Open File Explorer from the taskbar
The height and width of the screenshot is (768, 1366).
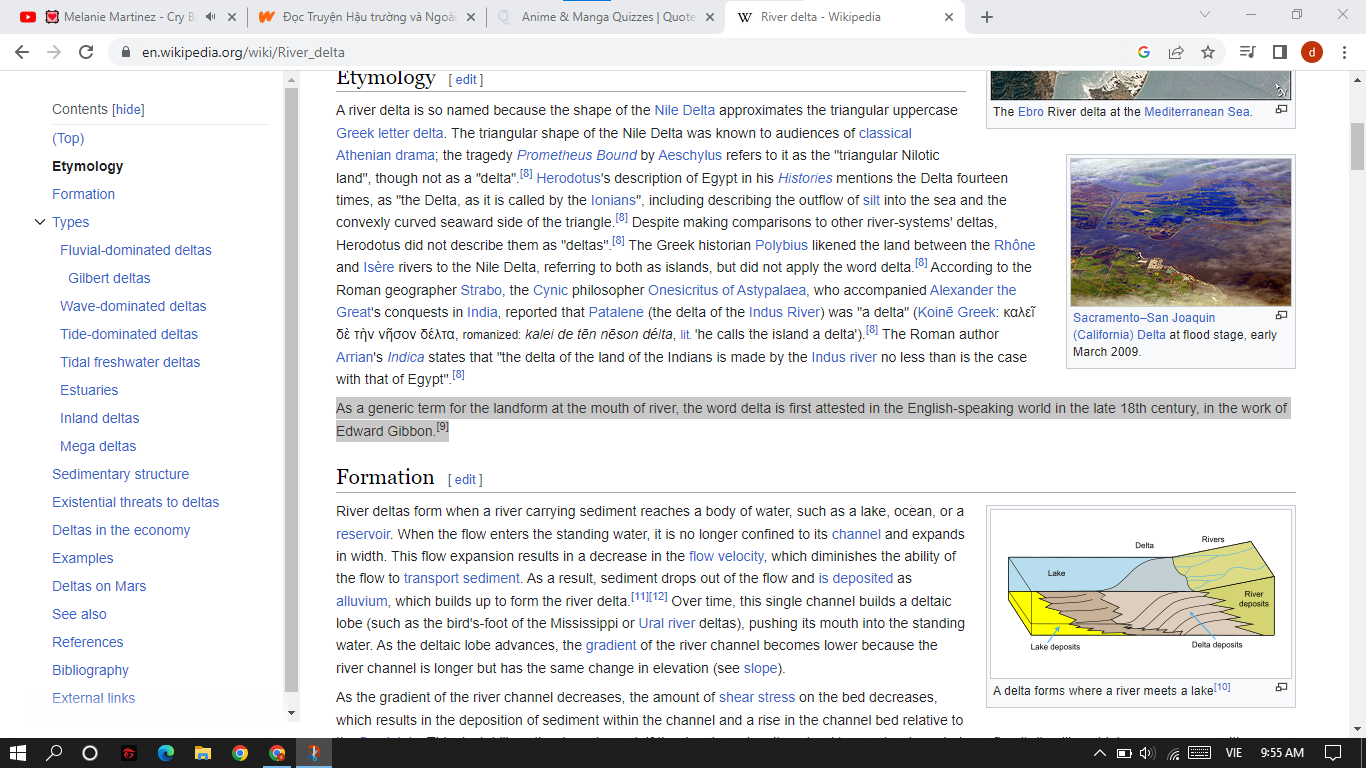tap(202, 752)
